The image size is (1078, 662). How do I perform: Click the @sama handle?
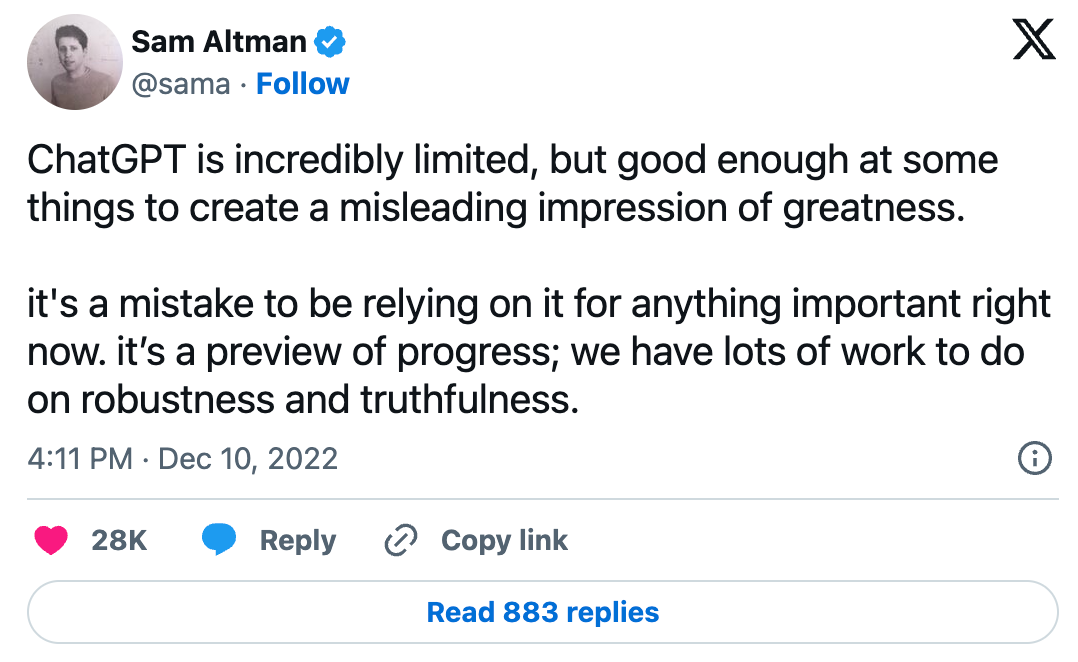point(181,84)
